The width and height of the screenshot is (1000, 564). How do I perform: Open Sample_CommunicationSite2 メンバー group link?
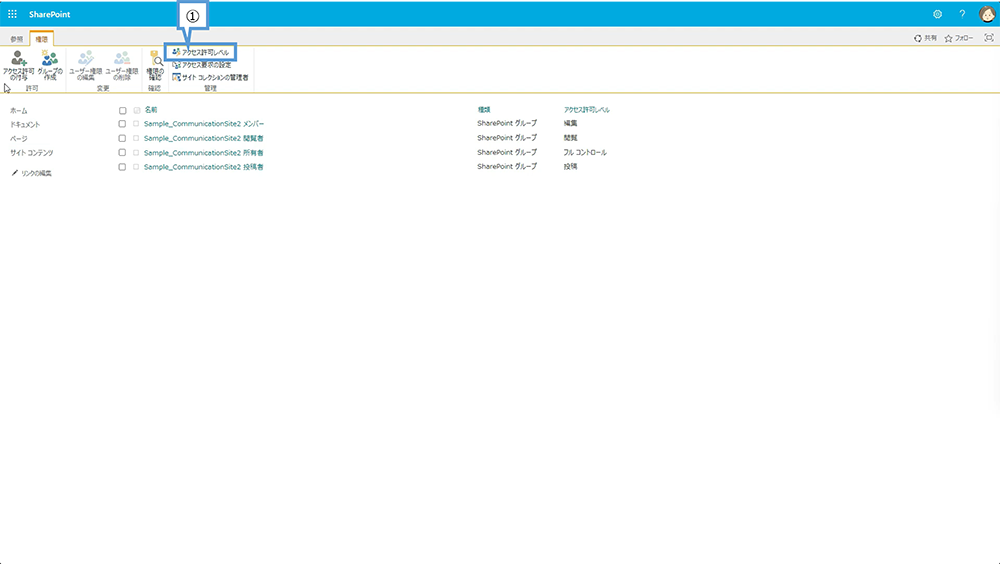[x=203, y=124]
